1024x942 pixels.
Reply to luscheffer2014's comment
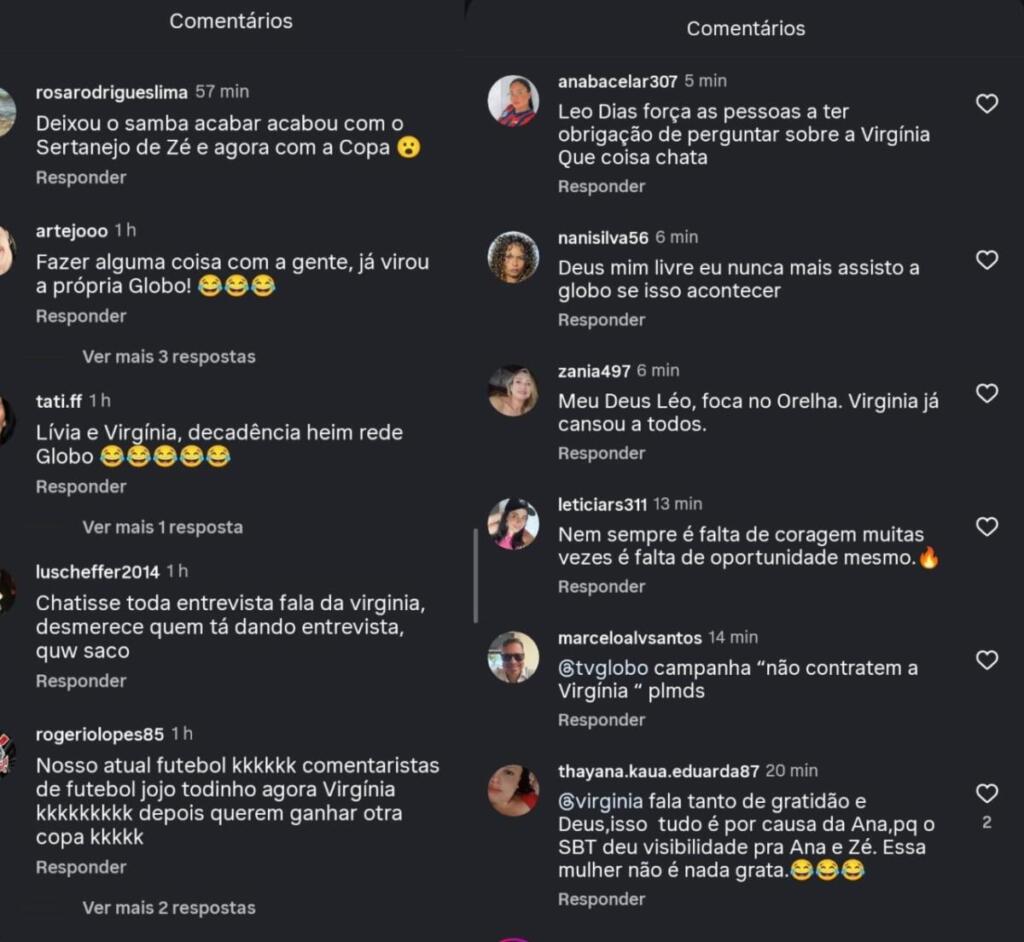tap(81, 681)
